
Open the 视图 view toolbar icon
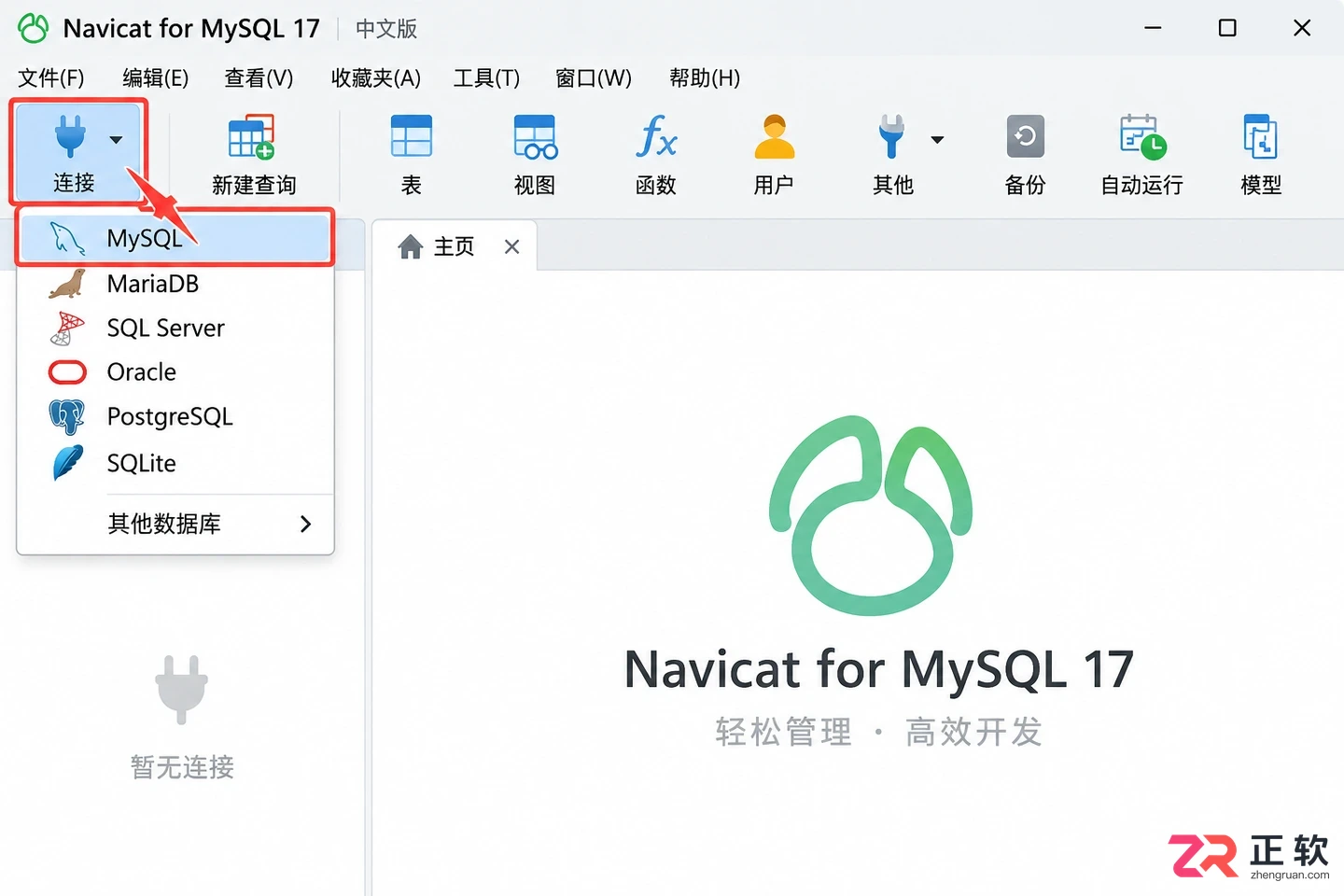click(536, 137)
